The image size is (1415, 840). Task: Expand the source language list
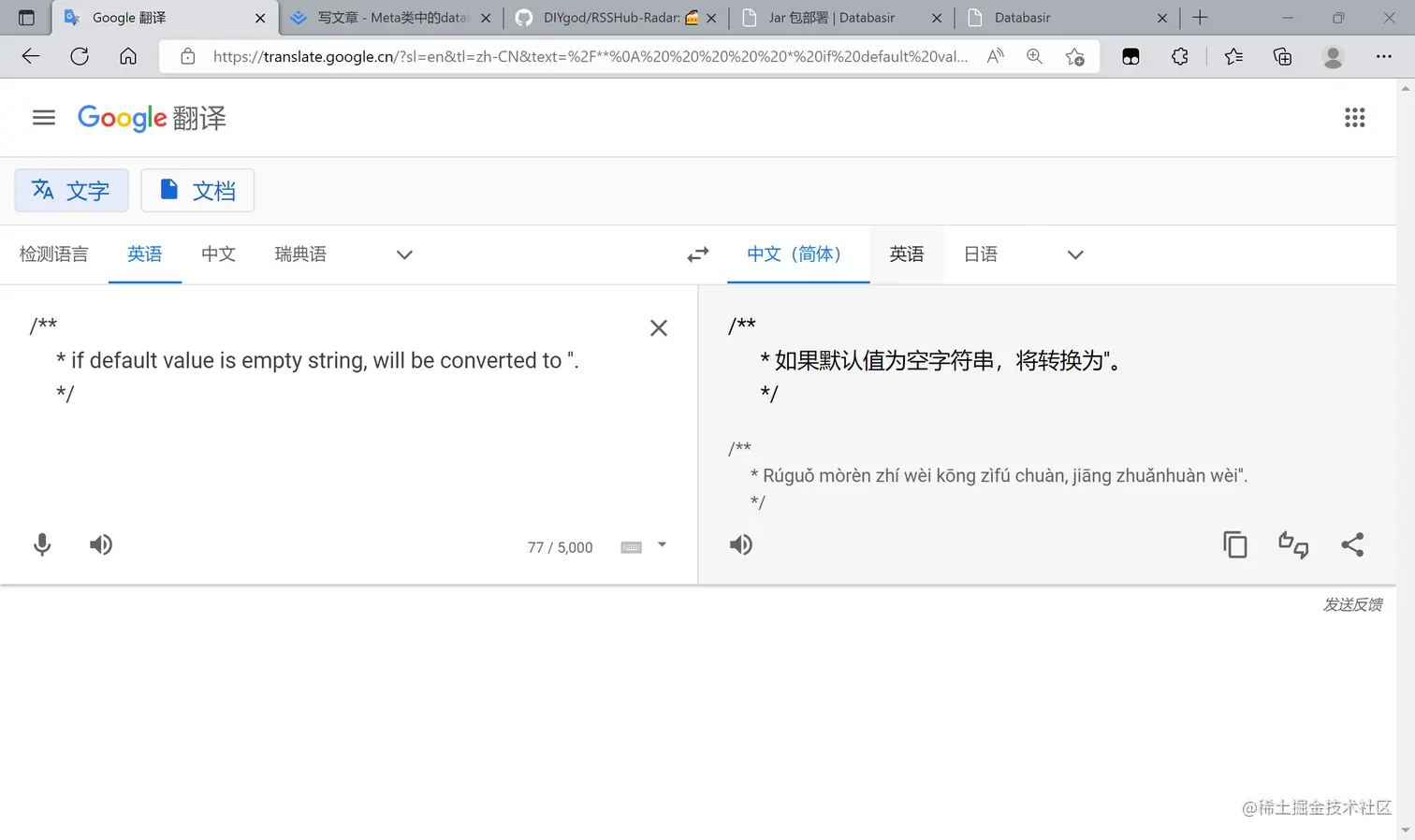[x=404, y=254]
